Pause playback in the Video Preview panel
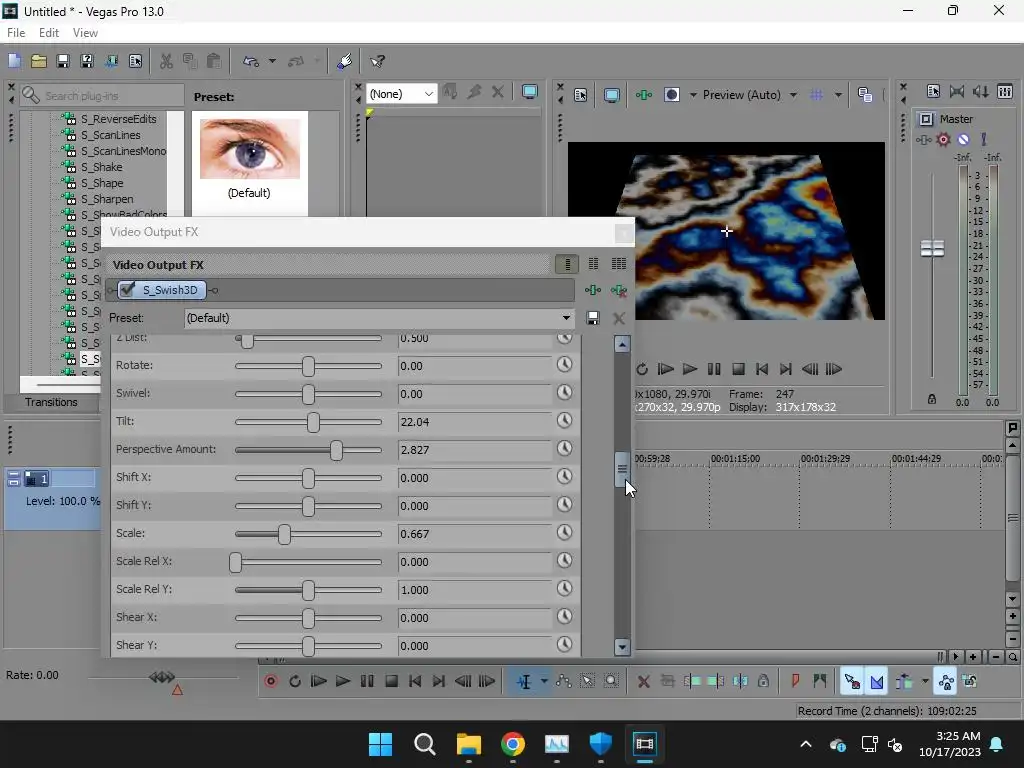1024x768 pixels. click(714, 369)
